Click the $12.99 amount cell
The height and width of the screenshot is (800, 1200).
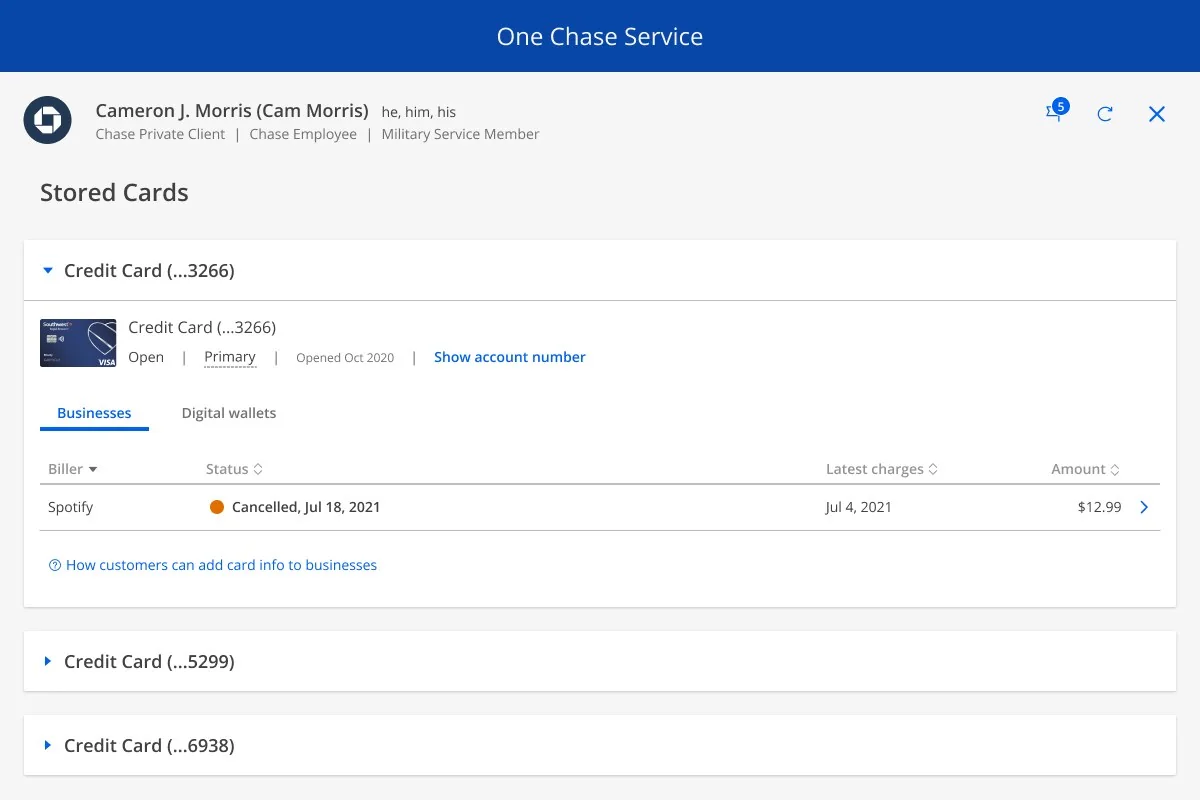click(x=1100, y=507)
